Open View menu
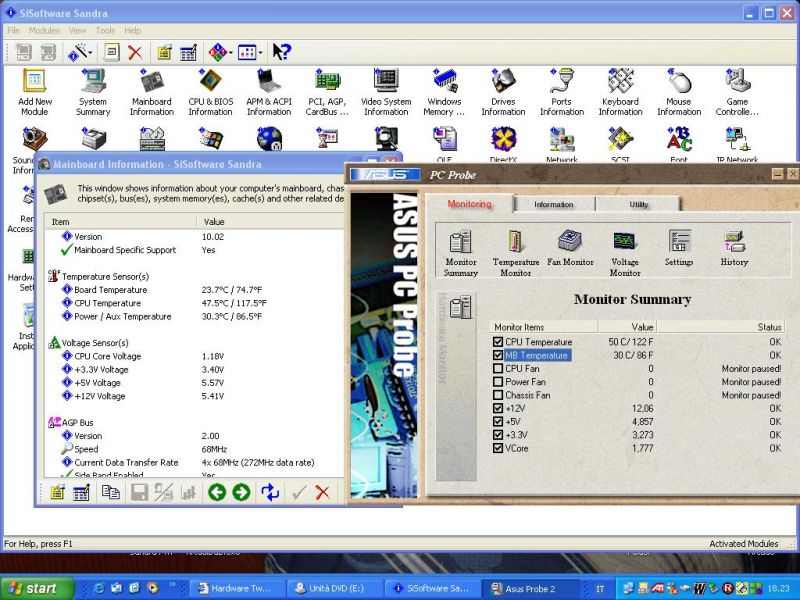The width and height of the screenshot is (800, 600). tap(78, 31)
